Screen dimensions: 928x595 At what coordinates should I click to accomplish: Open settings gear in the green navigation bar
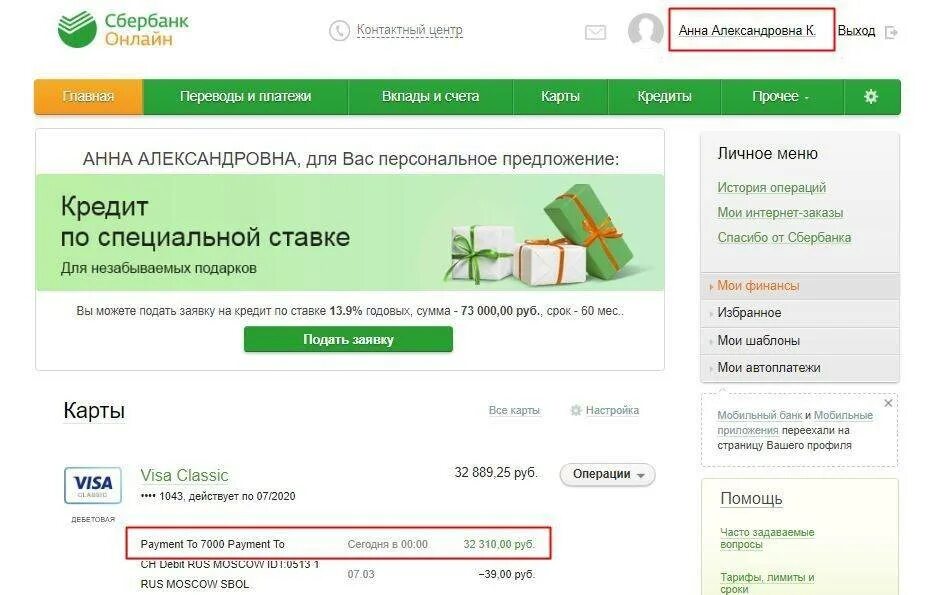coord(871,97)
